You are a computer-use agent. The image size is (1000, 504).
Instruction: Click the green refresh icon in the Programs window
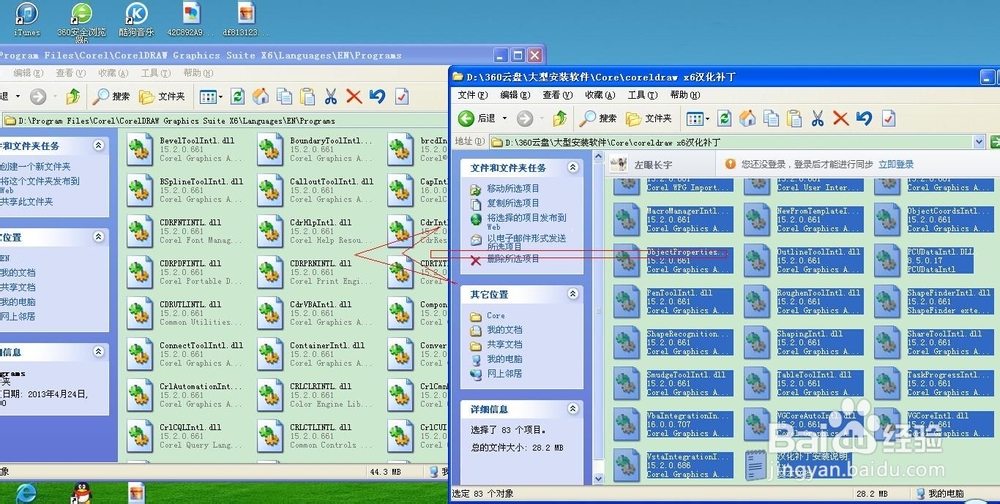[237, 96]
